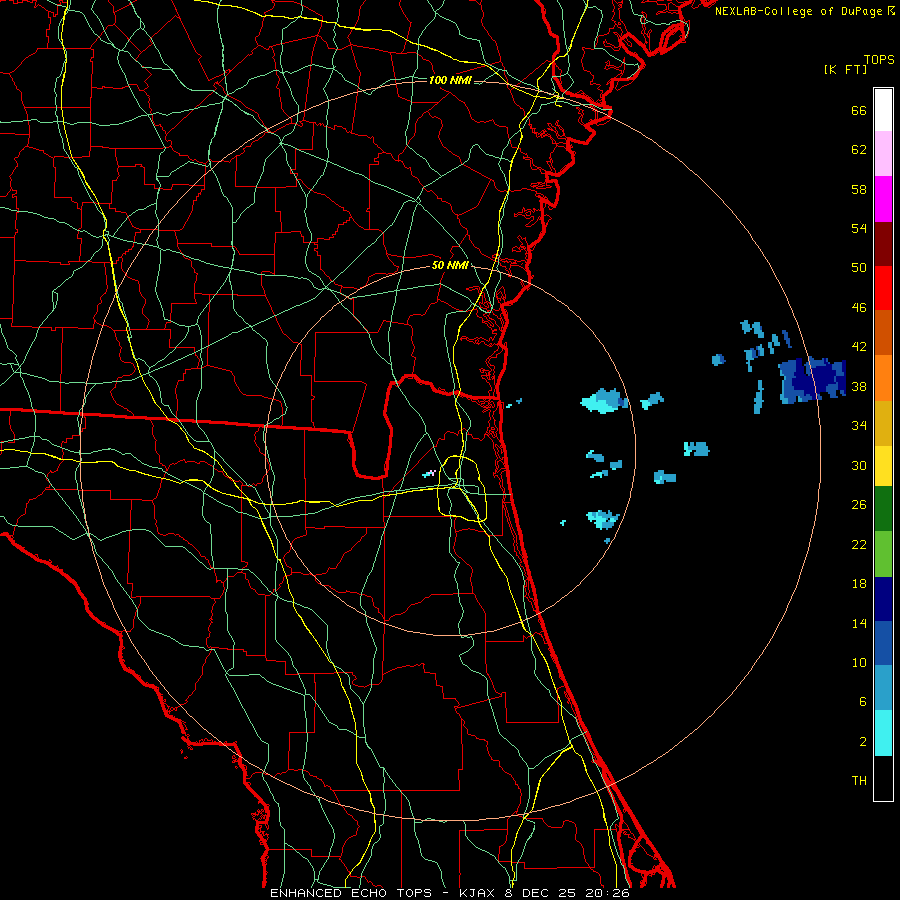The height and width of the screenshot is (900, 900).
Task: Select the "34" legend label
Action: pyautogui.click(x=859, y=426)
